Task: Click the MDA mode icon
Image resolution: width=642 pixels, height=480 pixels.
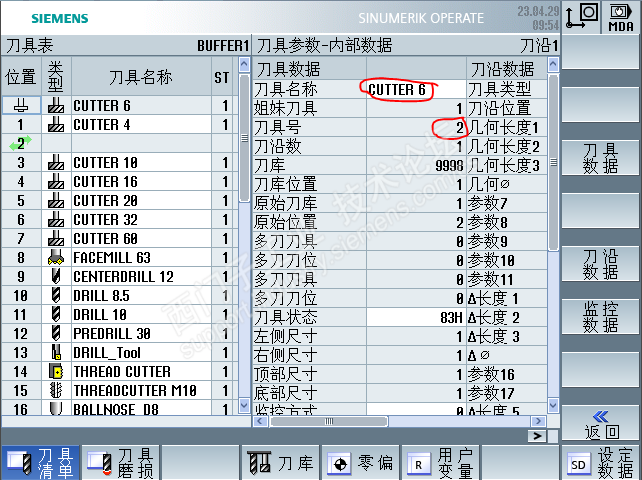Action: [621, 18]
